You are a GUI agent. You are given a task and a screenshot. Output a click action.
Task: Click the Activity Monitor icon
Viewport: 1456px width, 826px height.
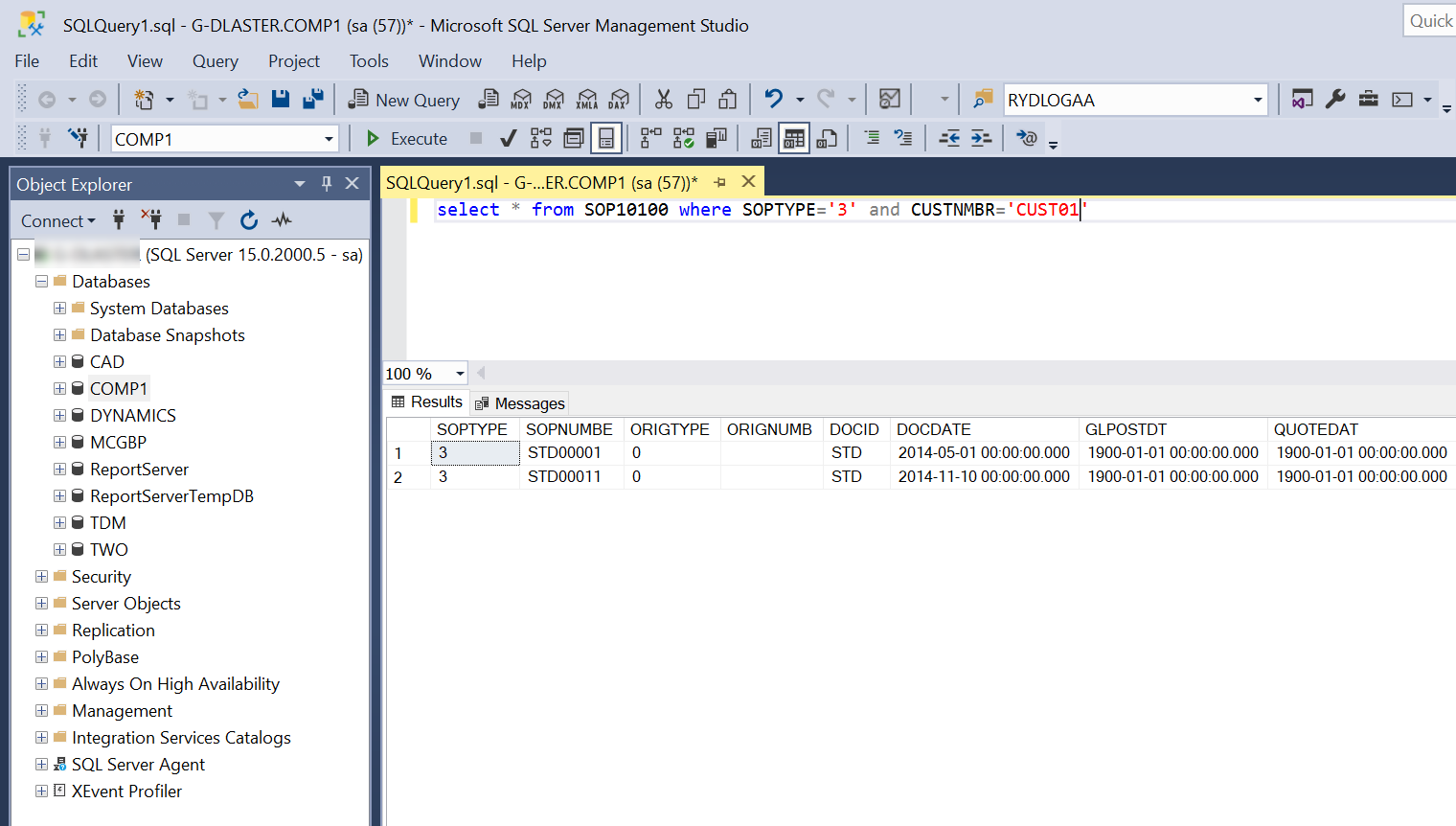pyautogui.click(x=890, y=100)
